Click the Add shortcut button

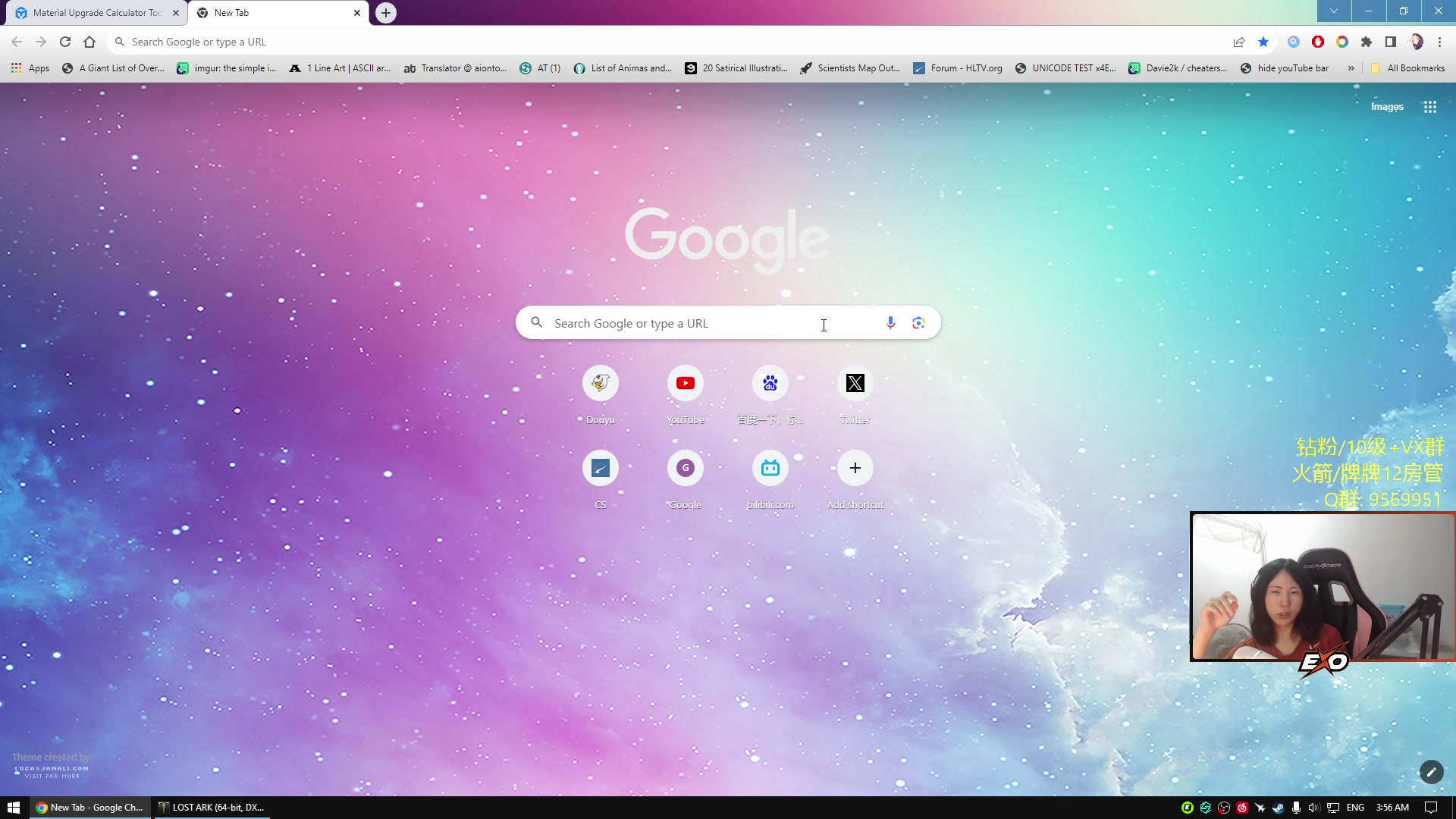pyautogui.click(x=855, y=469)
